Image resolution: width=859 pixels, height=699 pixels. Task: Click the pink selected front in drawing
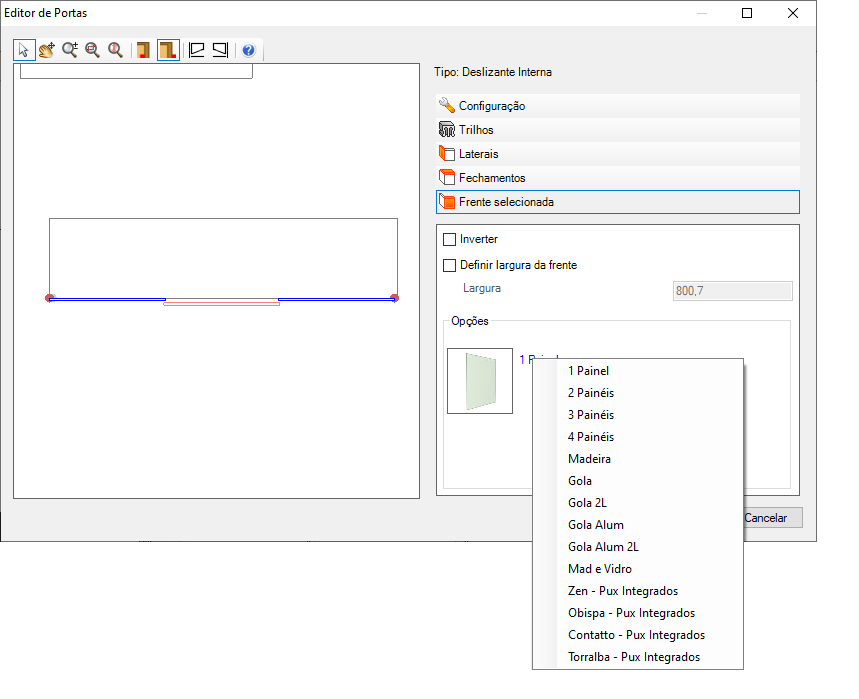(x=222, y=303)
